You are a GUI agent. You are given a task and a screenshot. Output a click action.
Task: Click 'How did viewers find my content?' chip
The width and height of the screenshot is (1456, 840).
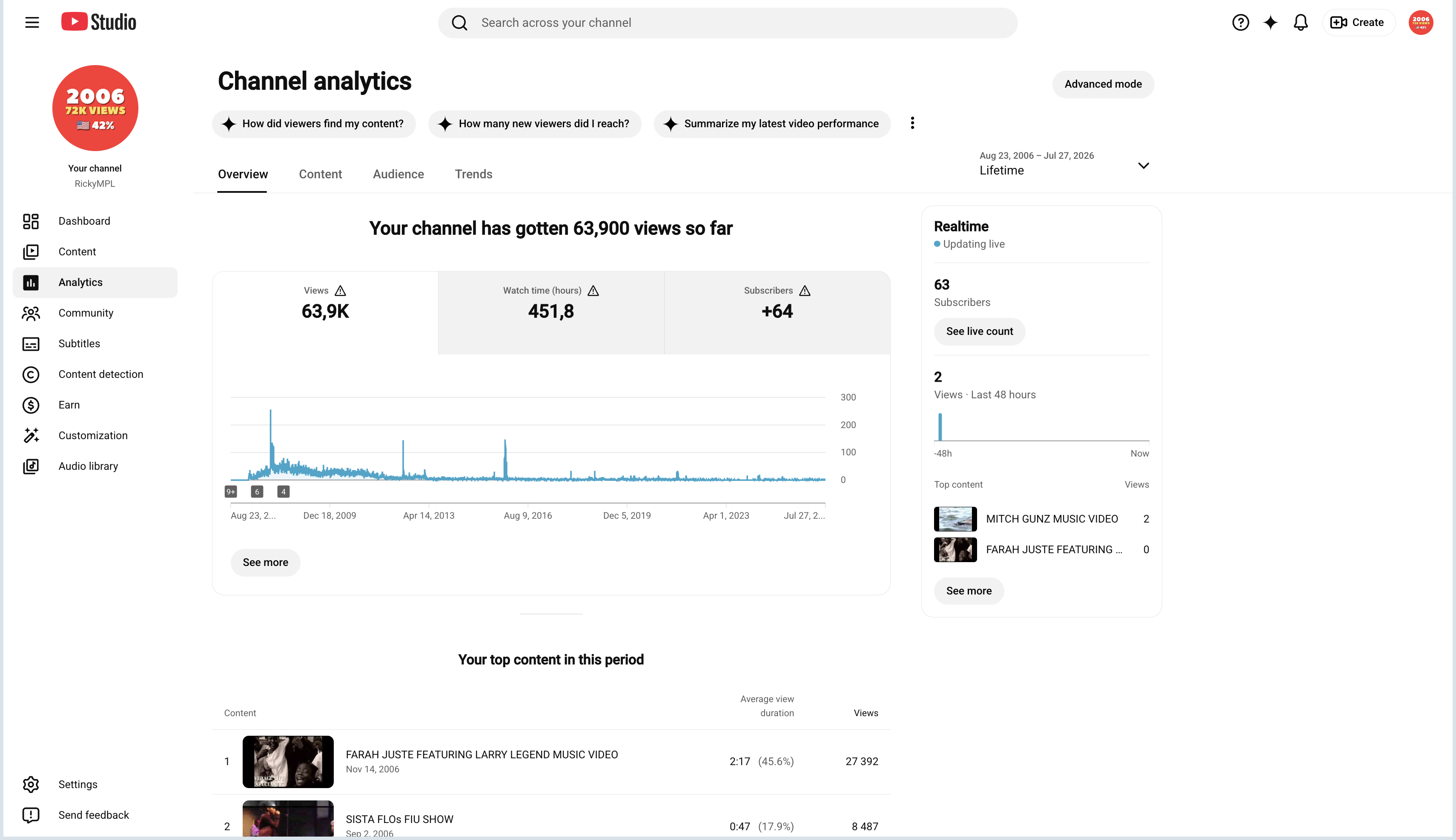point(314,123)
